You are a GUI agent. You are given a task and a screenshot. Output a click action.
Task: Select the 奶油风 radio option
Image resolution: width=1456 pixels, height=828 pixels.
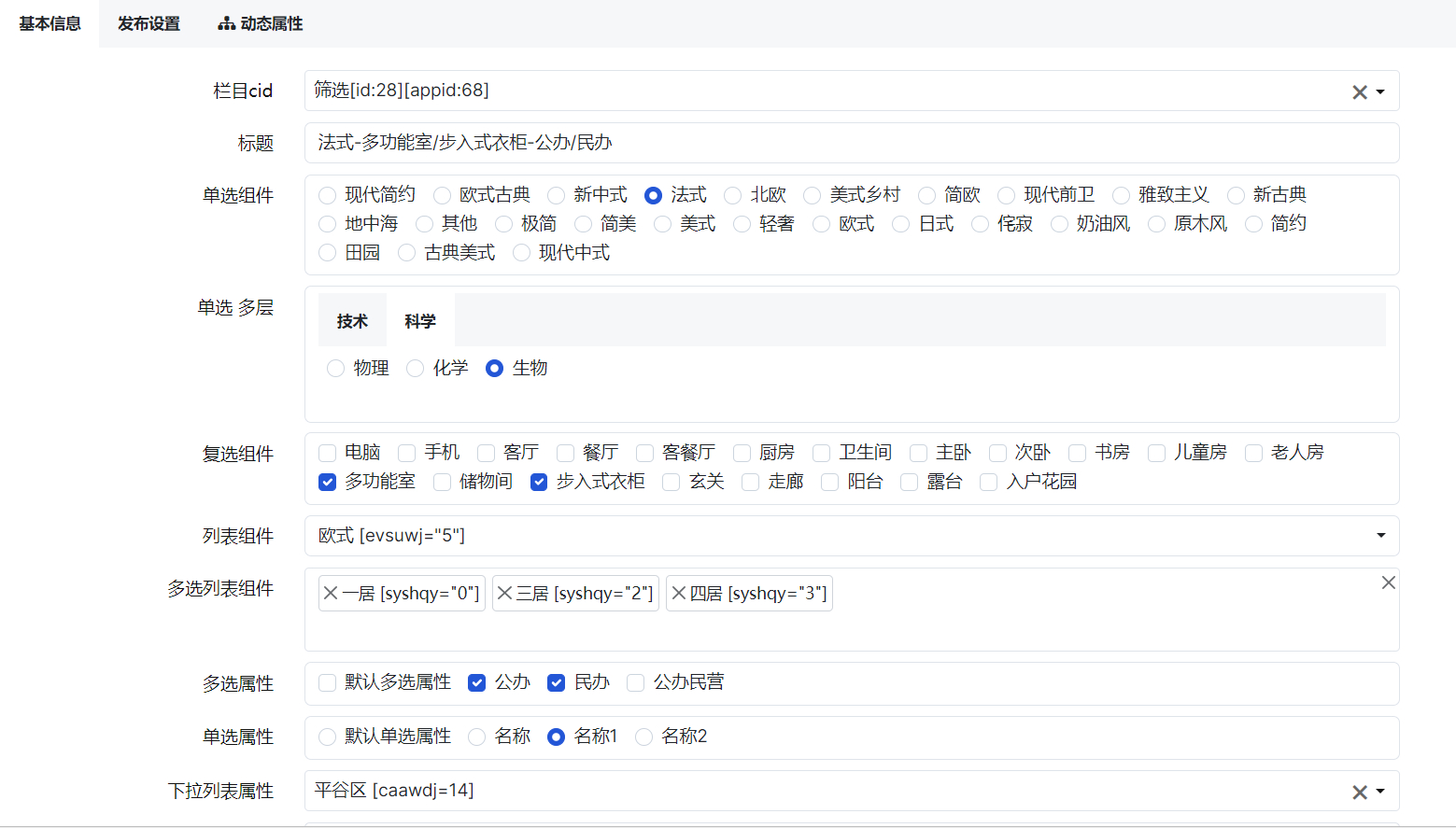(x=1059, y=224)
